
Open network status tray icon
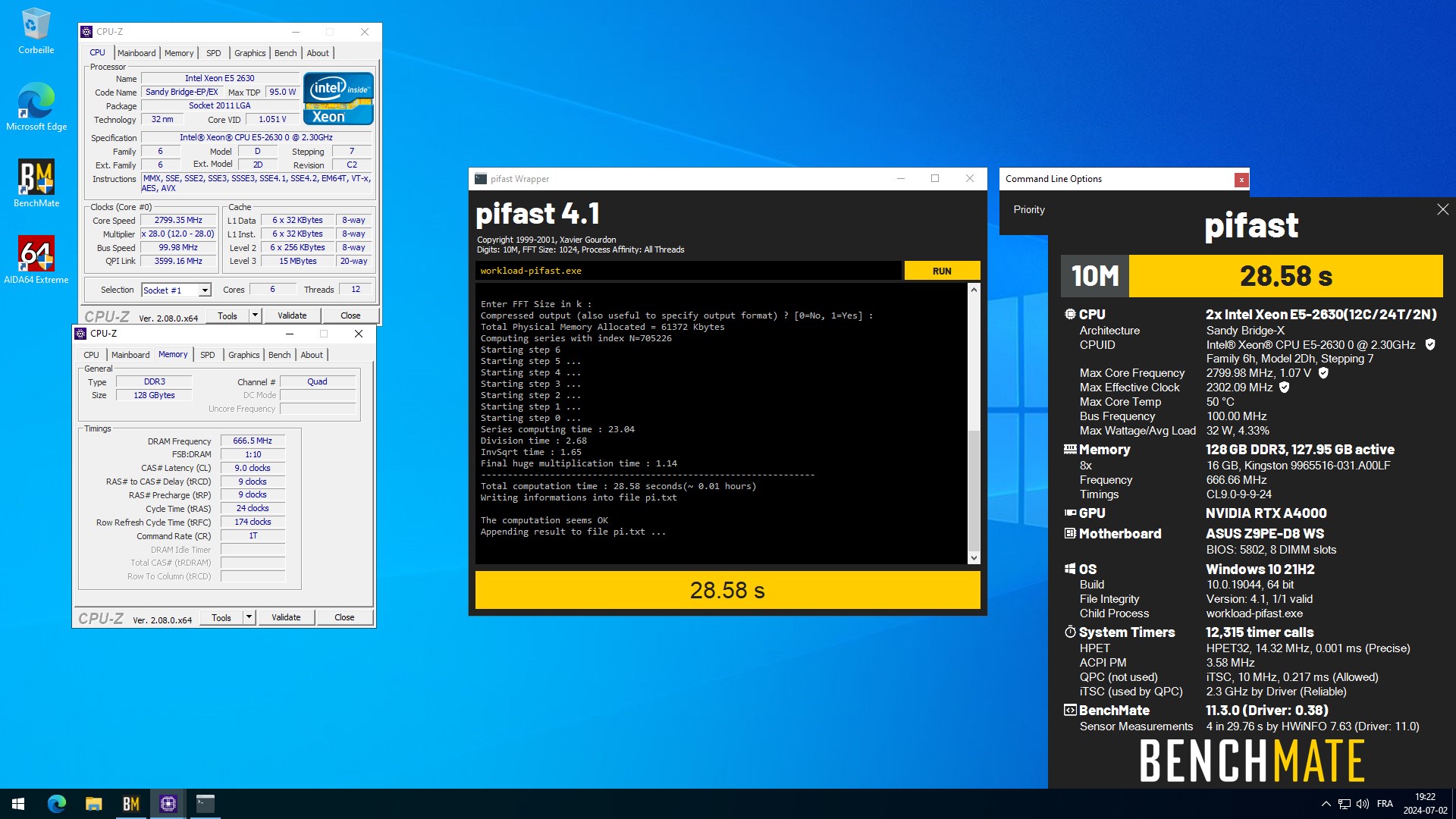coord(1344,804)
